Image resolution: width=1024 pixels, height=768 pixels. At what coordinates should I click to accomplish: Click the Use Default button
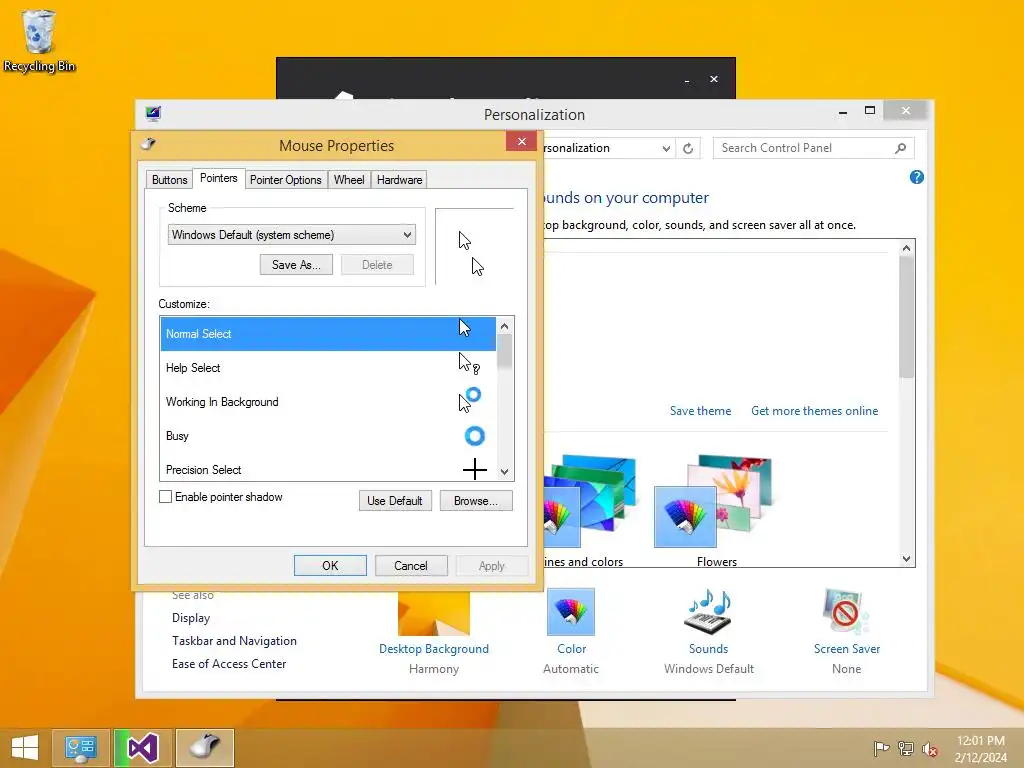click(394, 501)
